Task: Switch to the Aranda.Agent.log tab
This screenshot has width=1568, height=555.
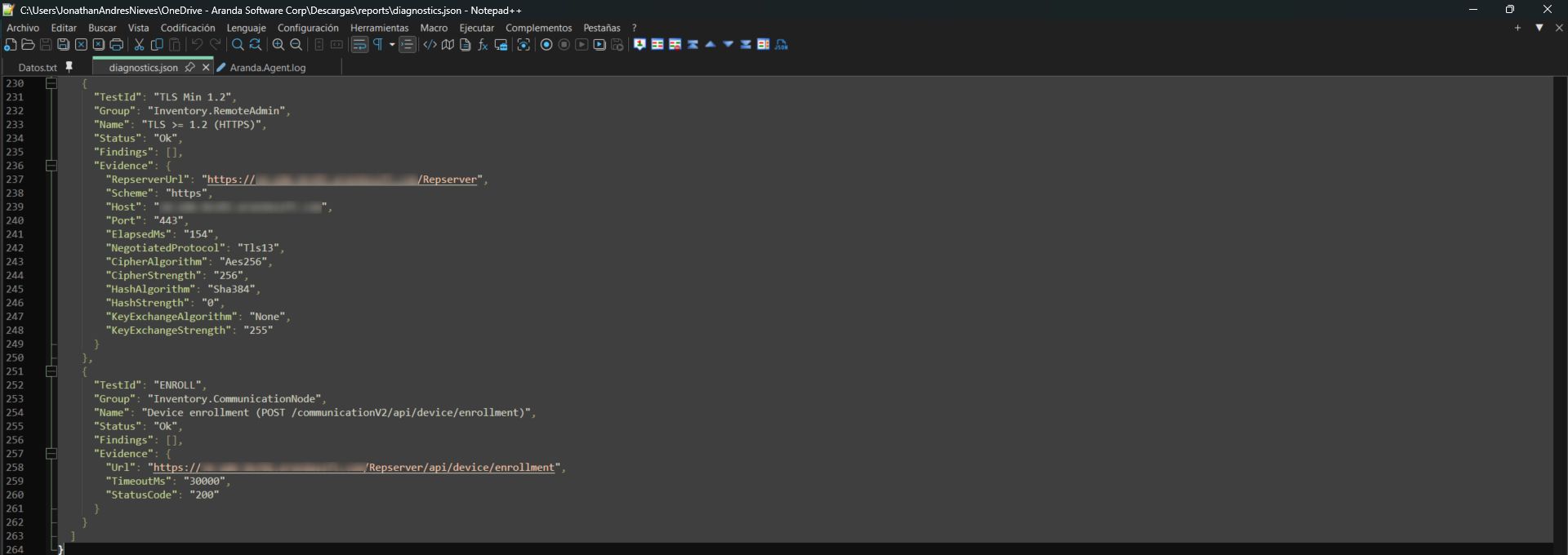Action: (x=268, y=68)
